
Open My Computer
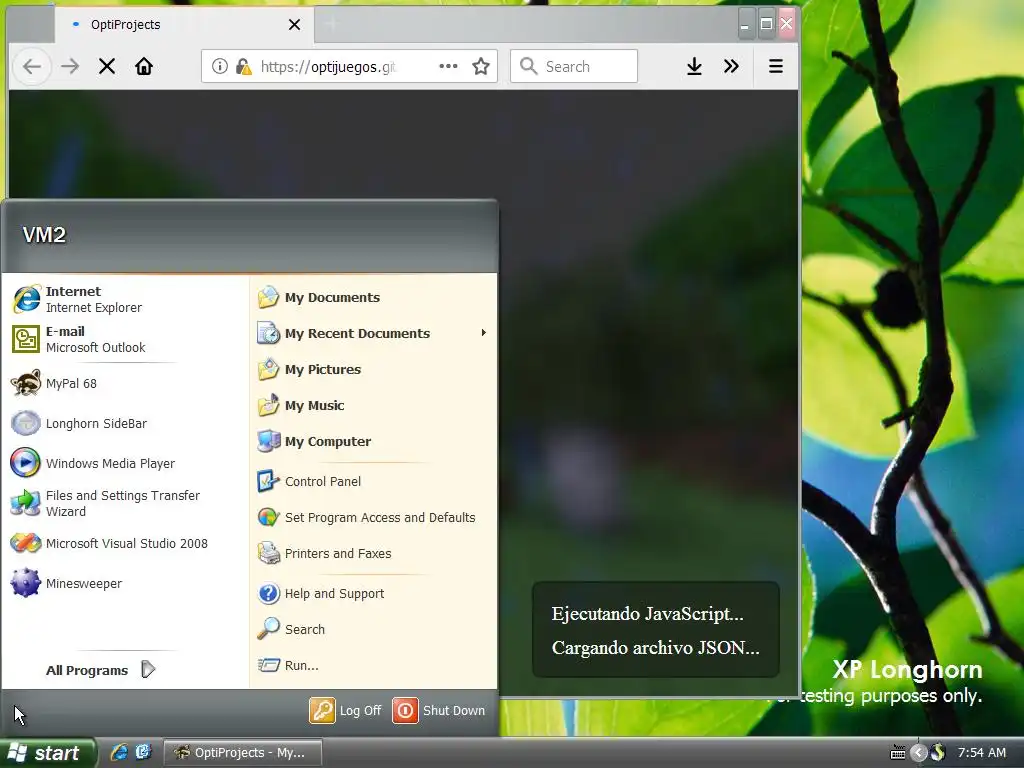tap(374, 441)
